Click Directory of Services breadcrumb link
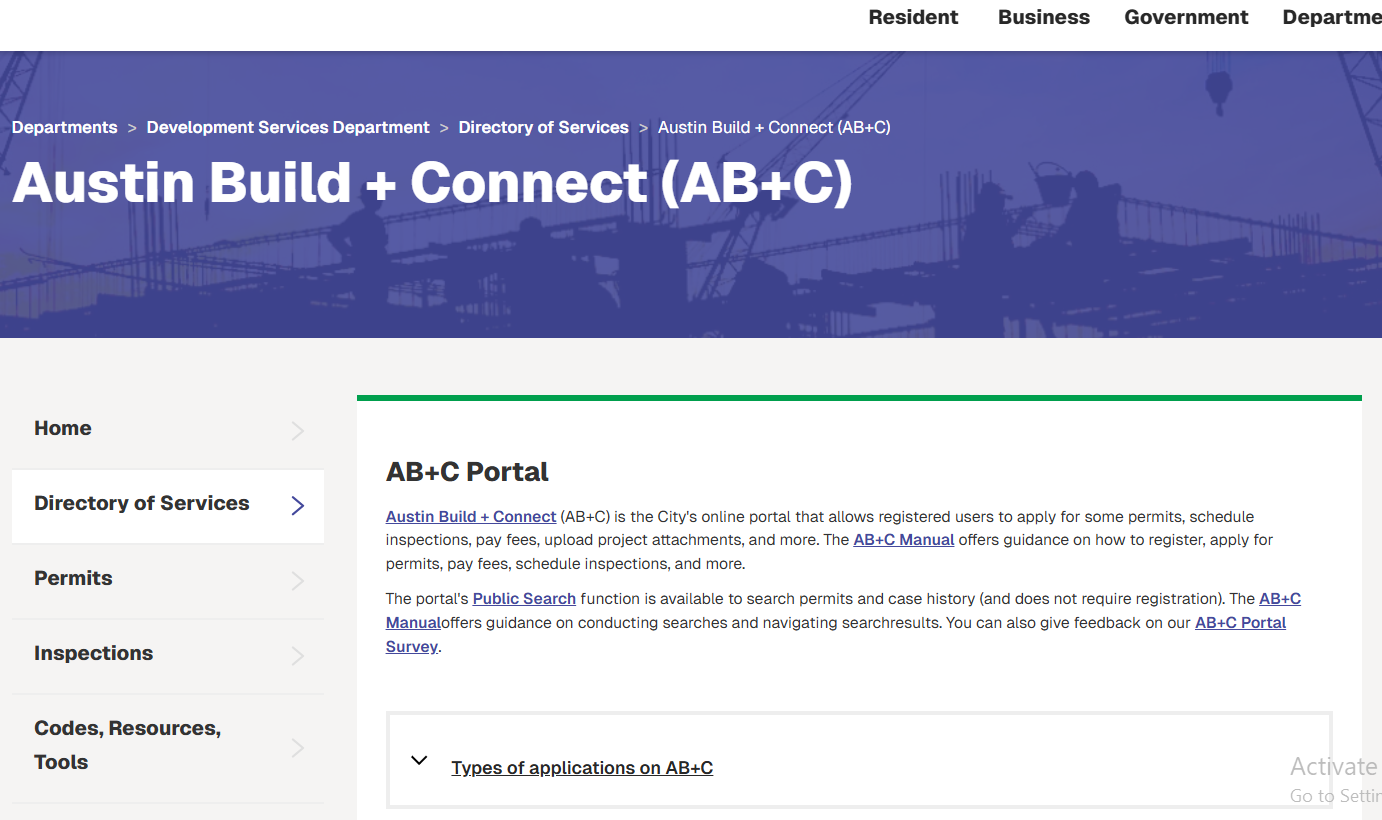The image size is (1382, 820). [x=543, y=127]
